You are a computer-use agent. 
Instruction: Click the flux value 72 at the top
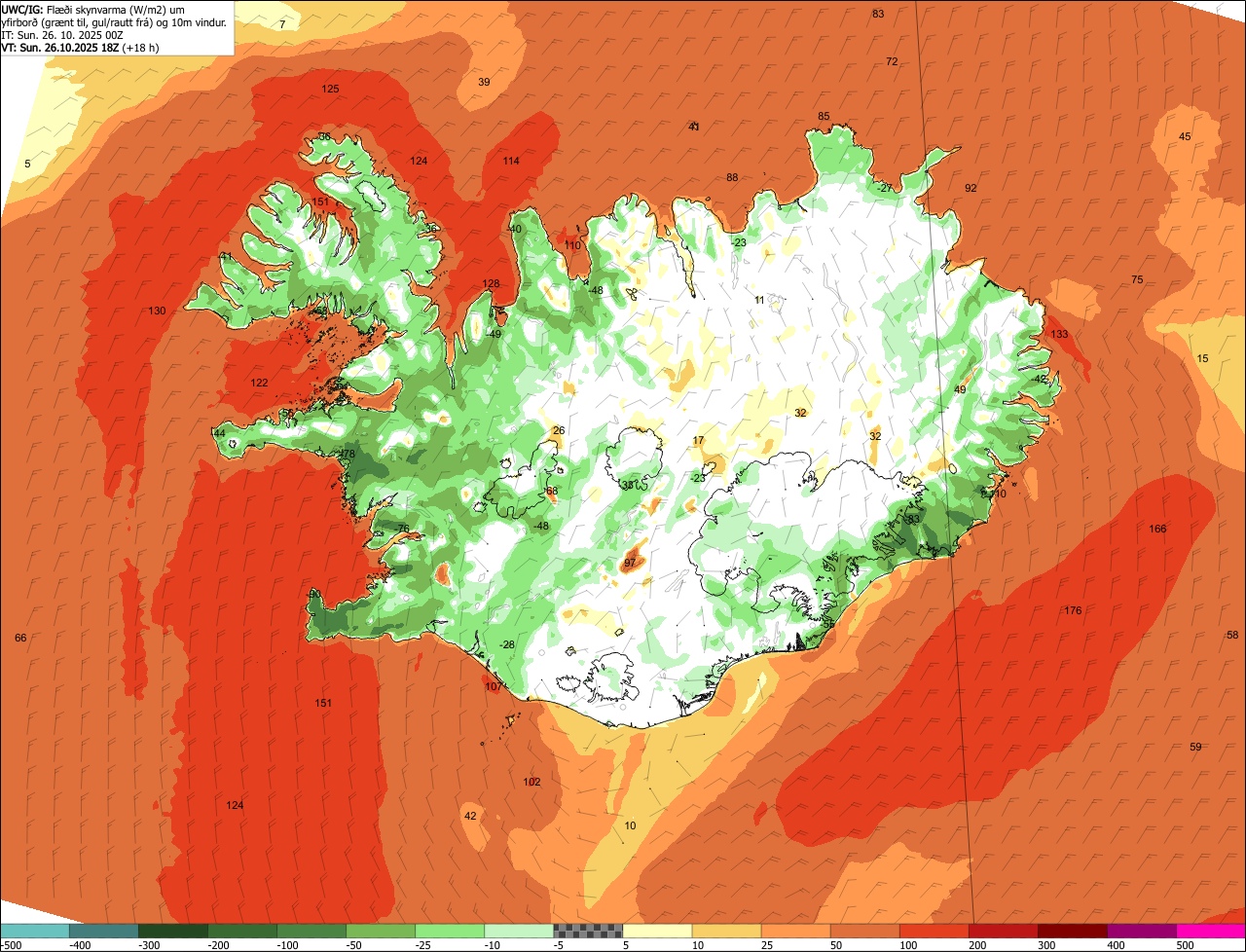tap(892, 61)
